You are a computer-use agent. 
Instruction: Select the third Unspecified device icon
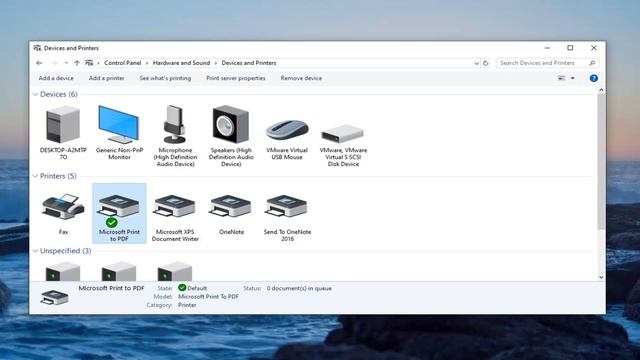click(x=175, y=271)
